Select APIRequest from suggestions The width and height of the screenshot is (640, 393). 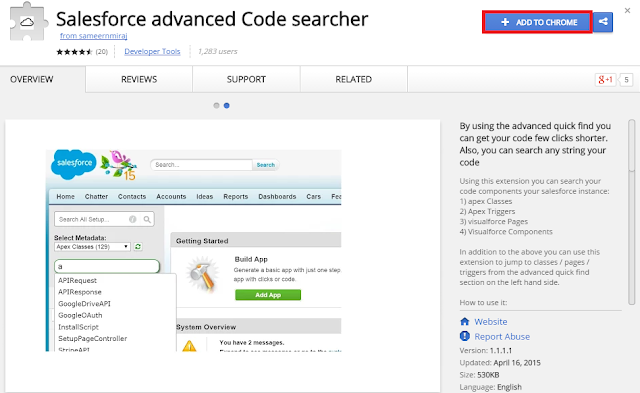click(x=77, y=280)
